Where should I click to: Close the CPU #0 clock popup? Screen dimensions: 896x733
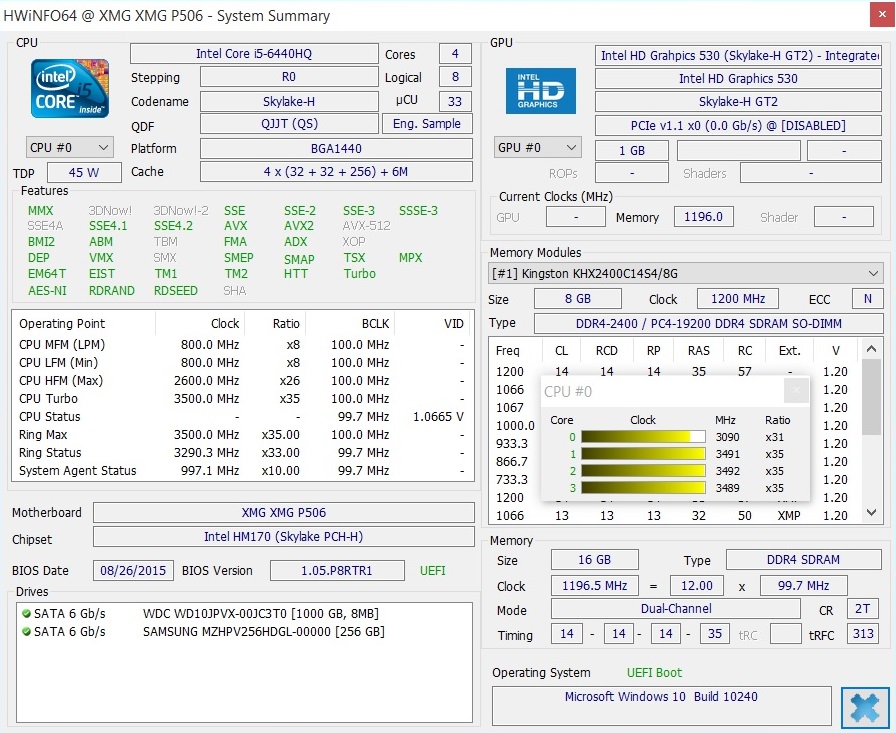[795, 391]
